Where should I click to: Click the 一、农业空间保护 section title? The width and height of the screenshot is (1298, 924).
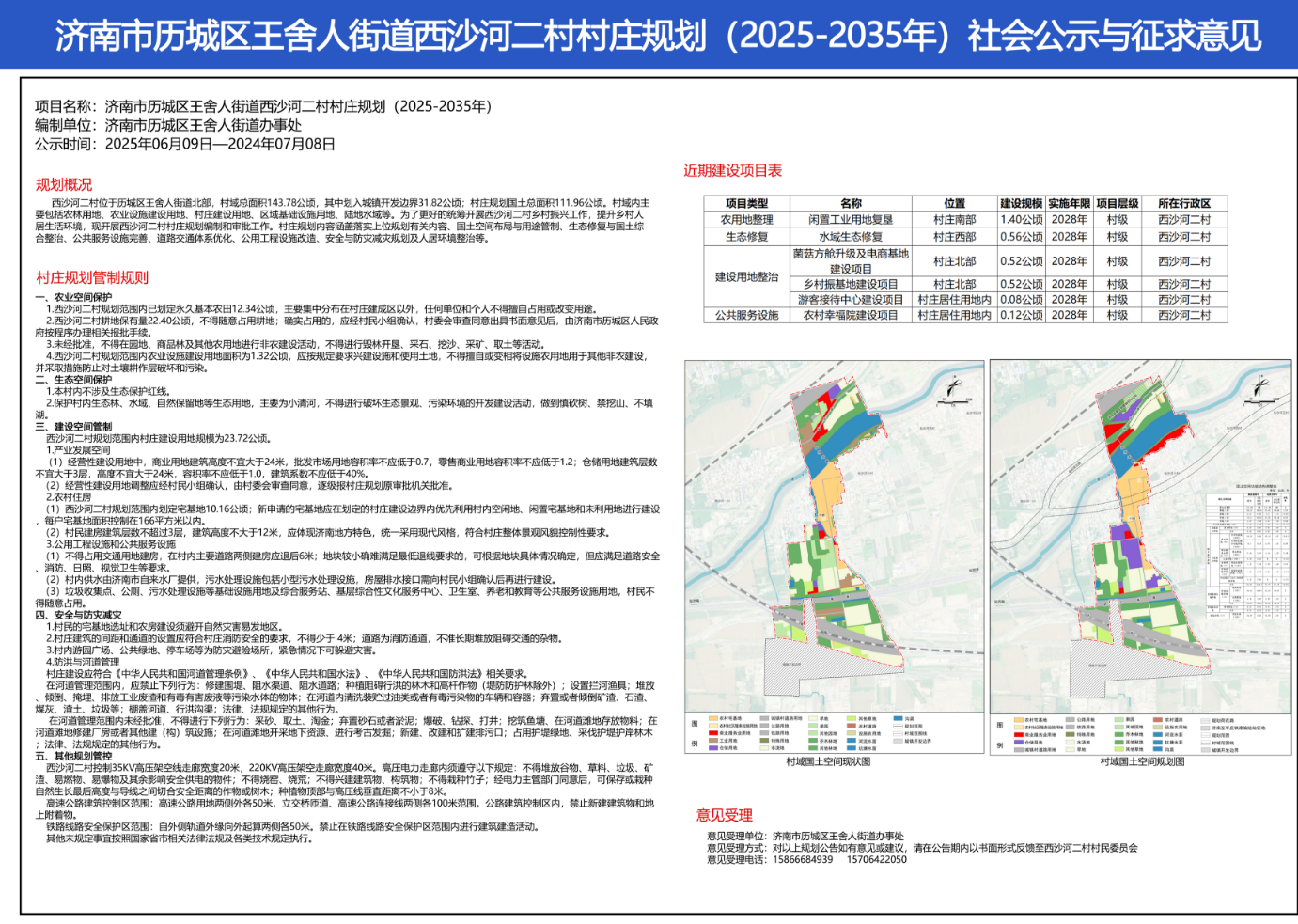(73, 297)
